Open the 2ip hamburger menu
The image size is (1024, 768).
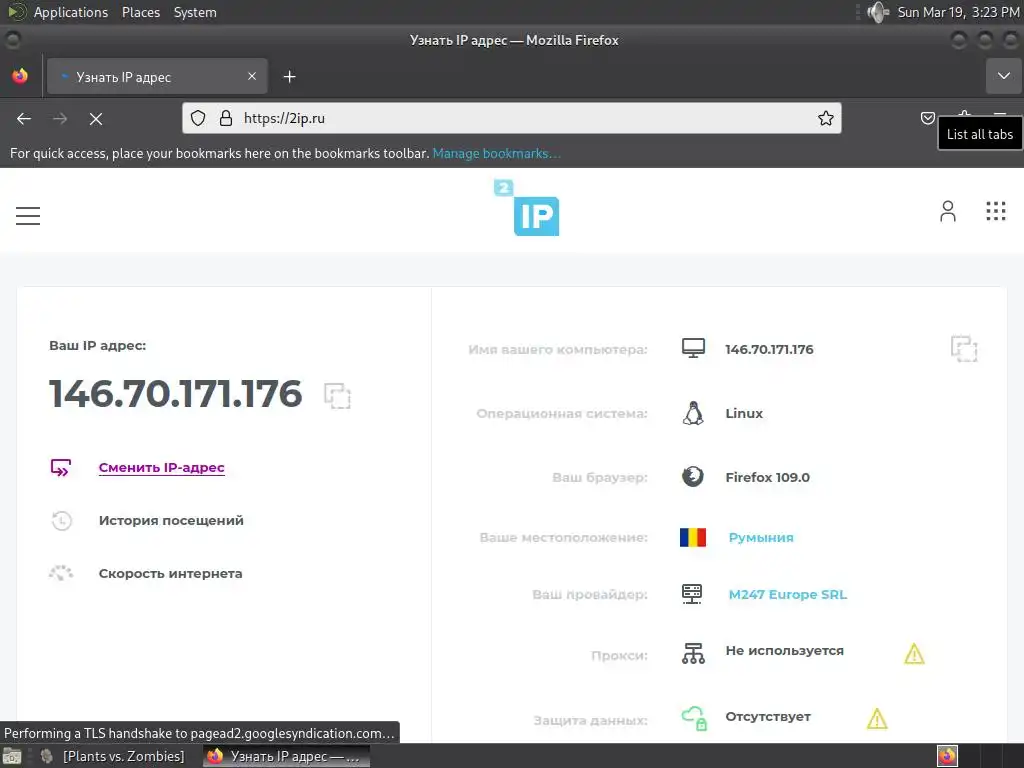click(27, 216)
